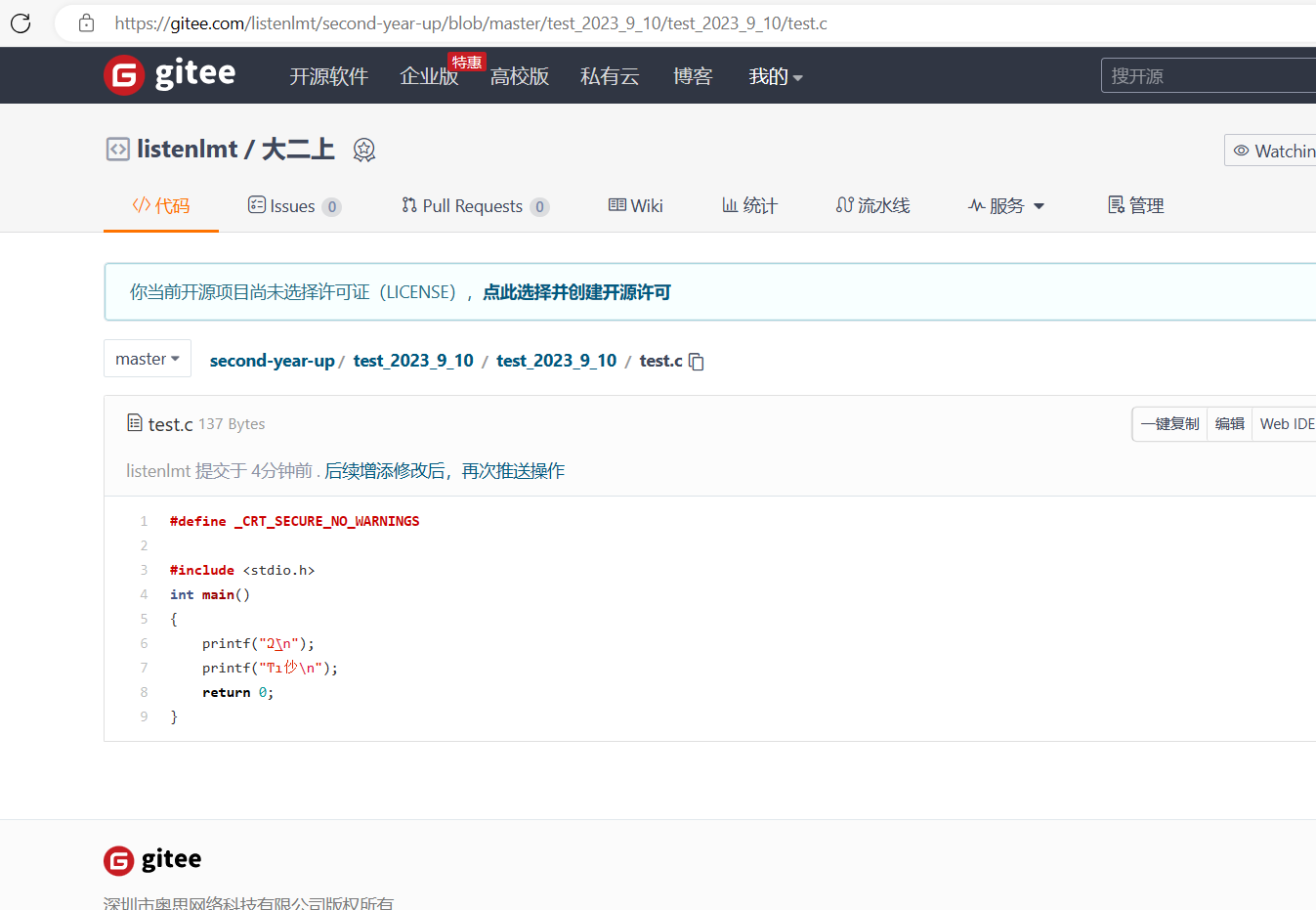The image size is (1316, 910).
Task: Click the 一键复制 button
Action: point(1169,424)
